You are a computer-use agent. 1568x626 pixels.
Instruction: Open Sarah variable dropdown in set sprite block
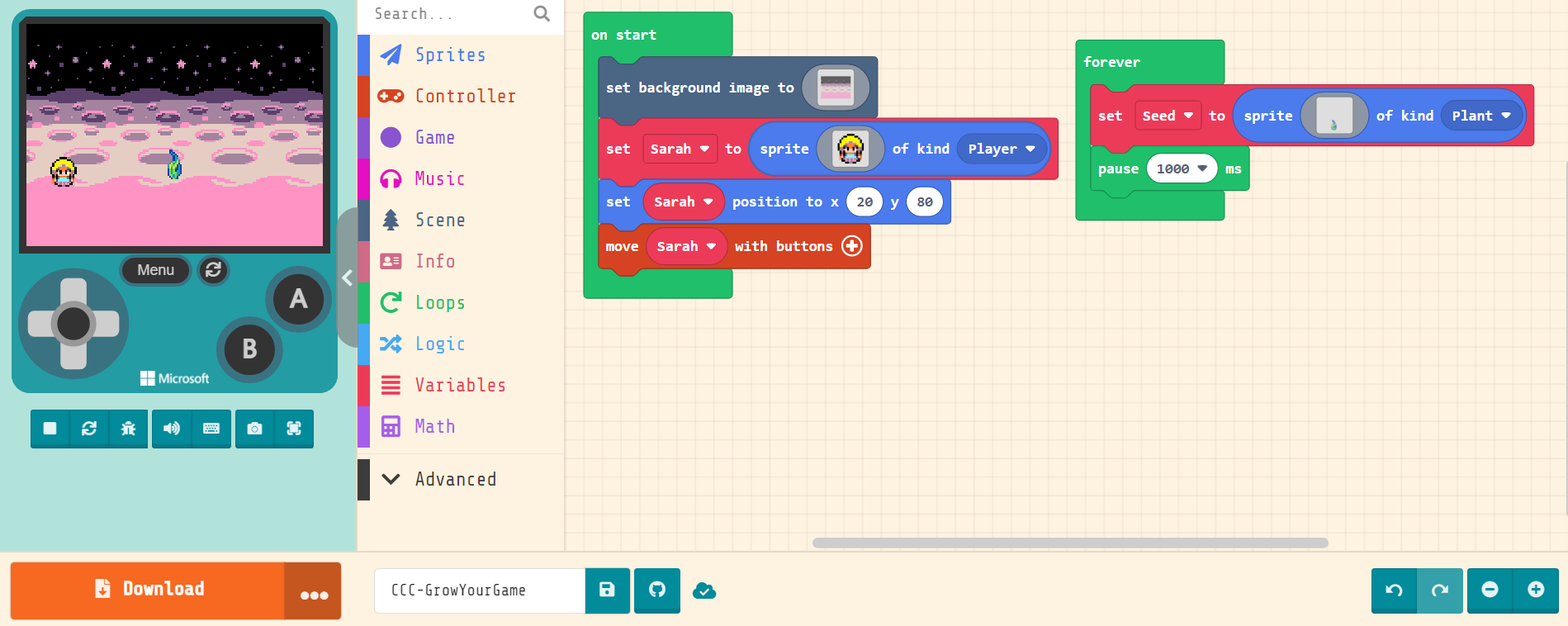pos(680,149)
